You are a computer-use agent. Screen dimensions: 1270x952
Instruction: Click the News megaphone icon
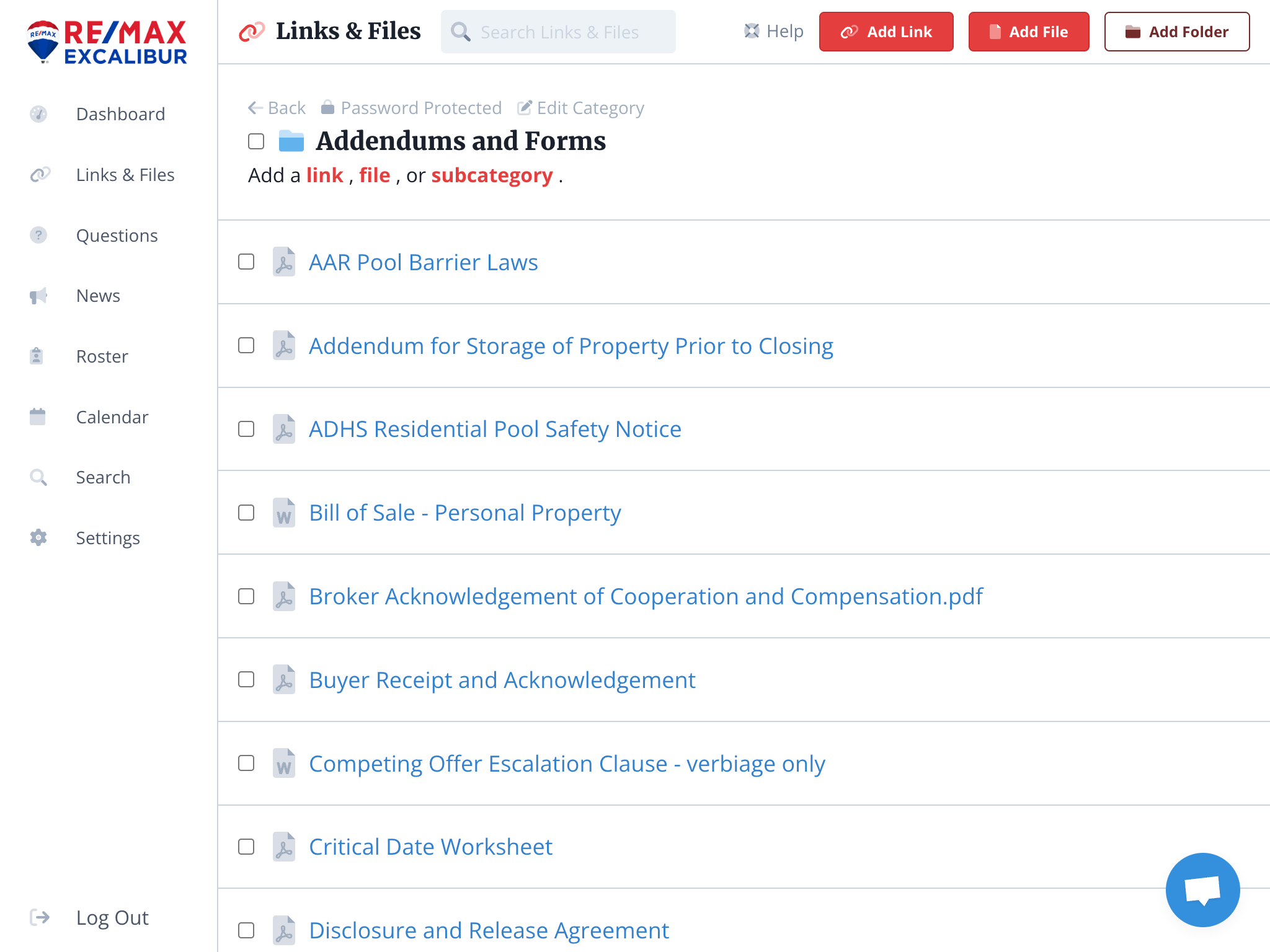[38, 296]
